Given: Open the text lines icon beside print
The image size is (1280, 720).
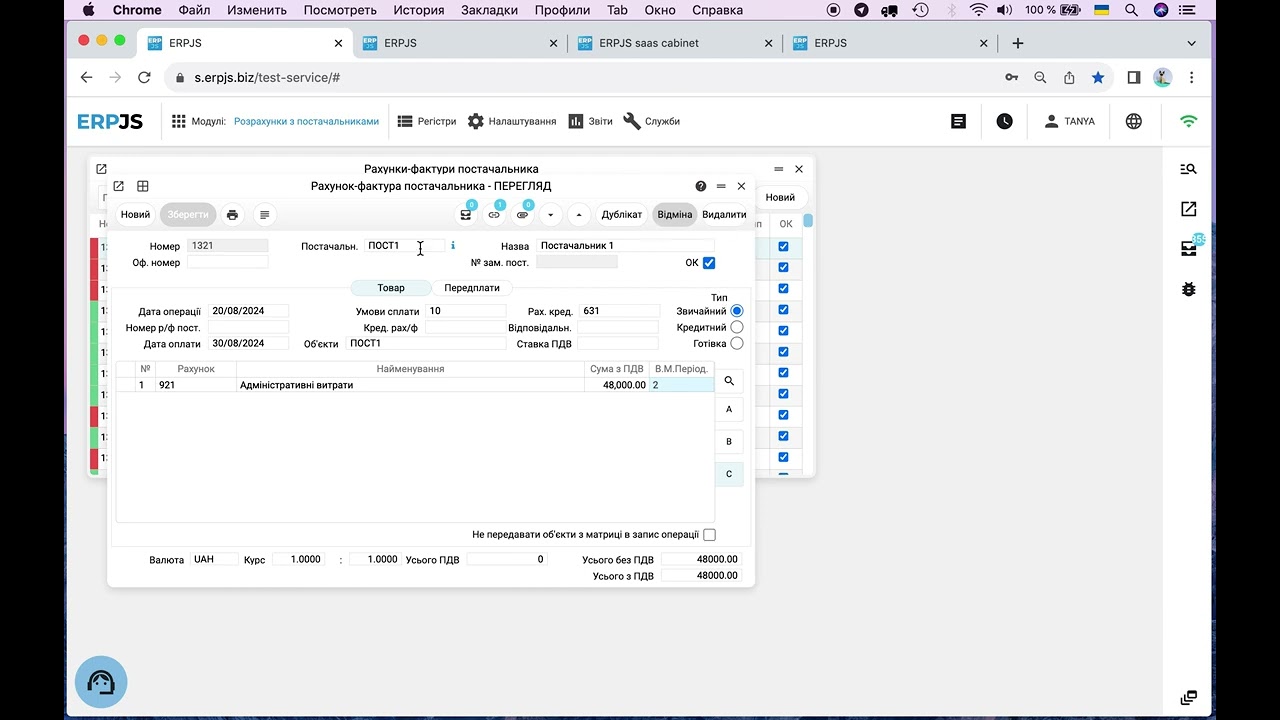Looking at the screenshot, I should [x=264, y=215].
